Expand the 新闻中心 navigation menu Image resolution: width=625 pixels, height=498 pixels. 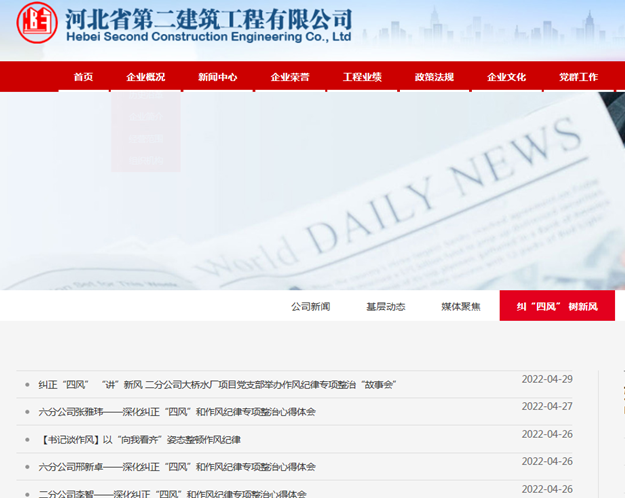pos(218,77)
